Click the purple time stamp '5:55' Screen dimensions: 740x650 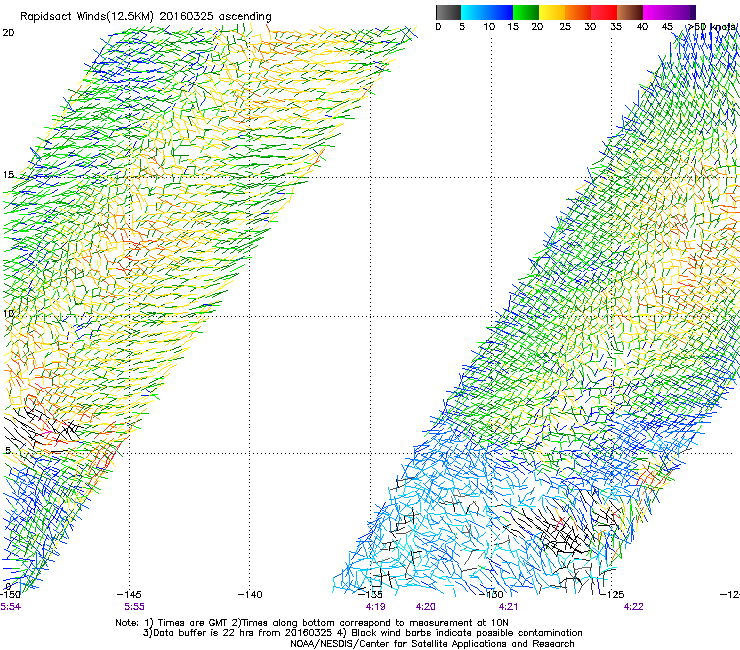click(134, 607)
